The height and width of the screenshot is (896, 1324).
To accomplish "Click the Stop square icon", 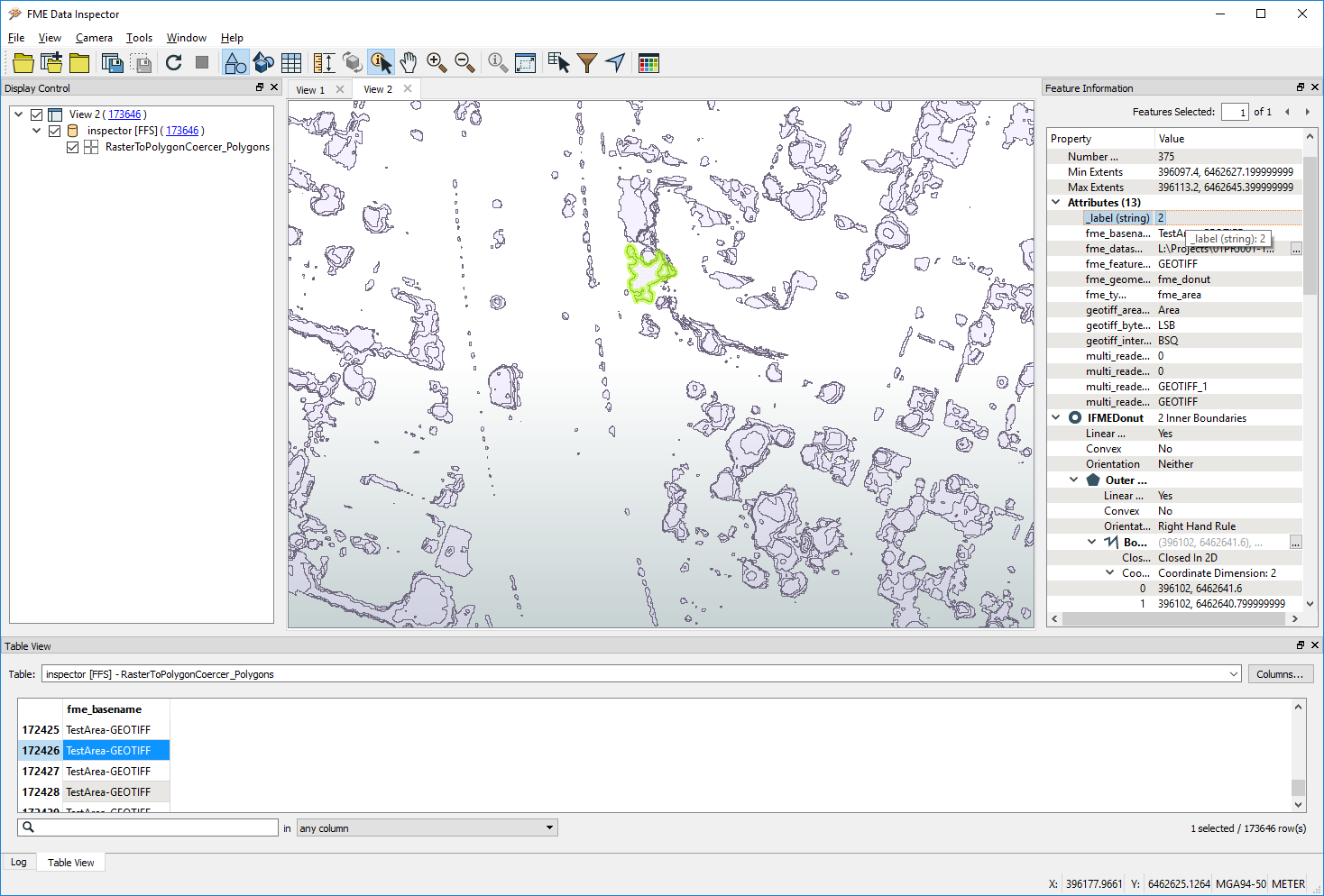I will click(x=202, y=62).
